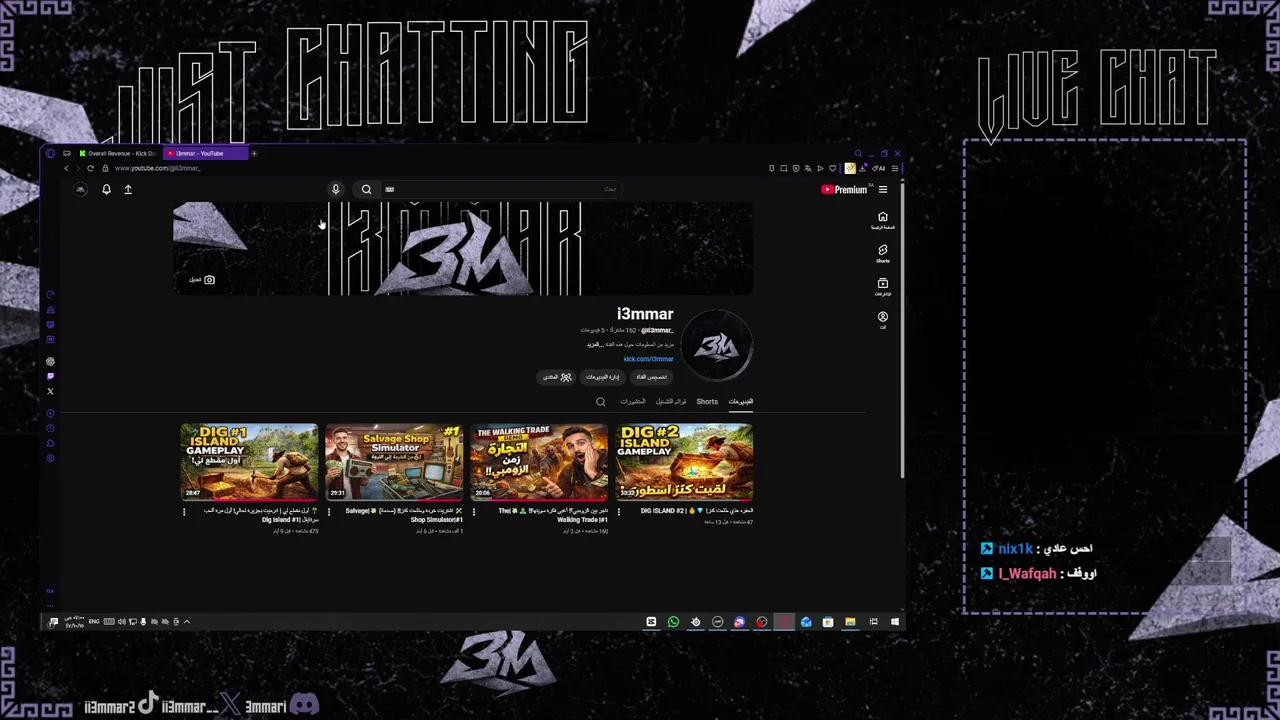Viewport: 1280px width, 720px height.
Task: Select the i3mmar - YouTube browser tab
Action: click(205, 153)
